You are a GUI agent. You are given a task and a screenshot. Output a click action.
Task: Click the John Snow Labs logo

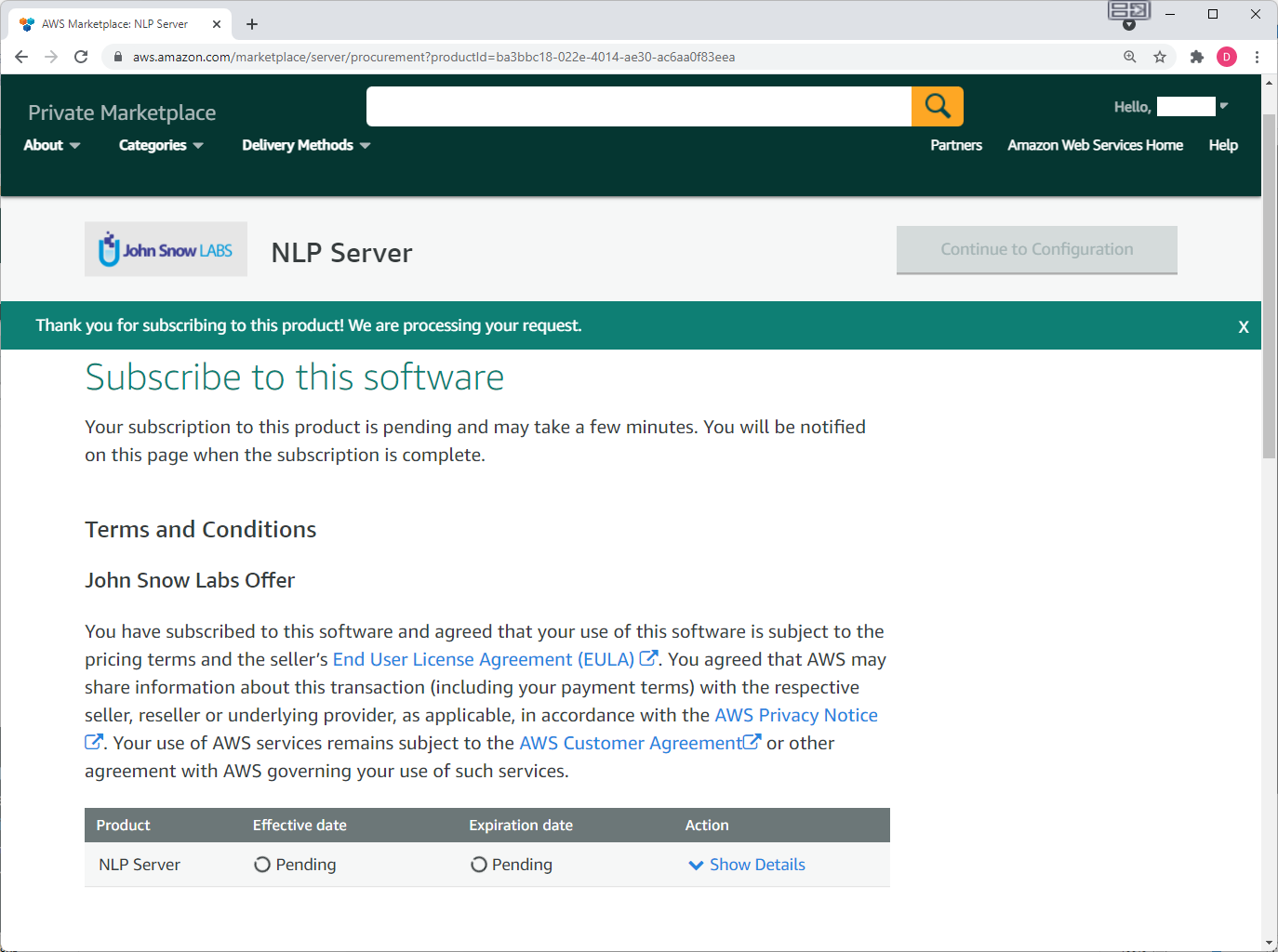(166, 249)
